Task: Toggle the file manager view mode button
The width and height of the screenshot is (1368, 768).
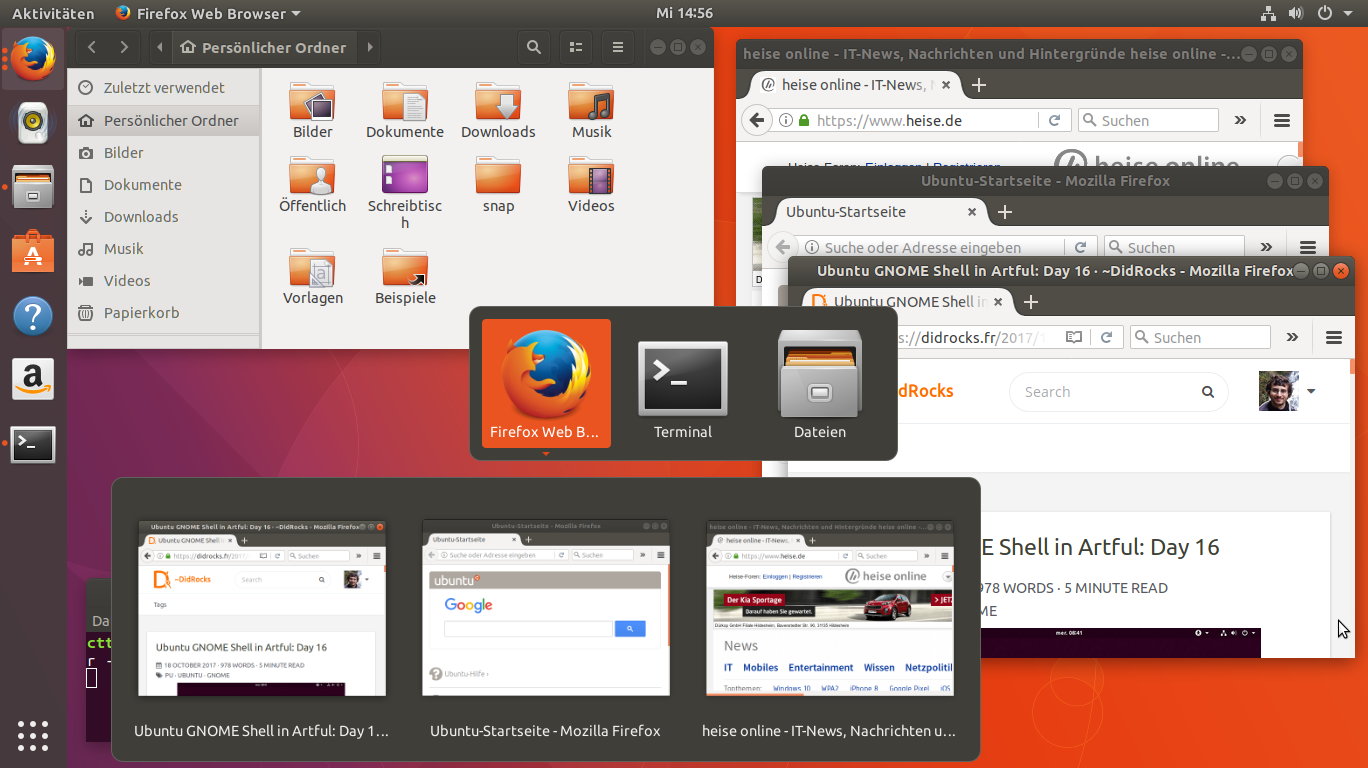Action: tap(576, 47)
